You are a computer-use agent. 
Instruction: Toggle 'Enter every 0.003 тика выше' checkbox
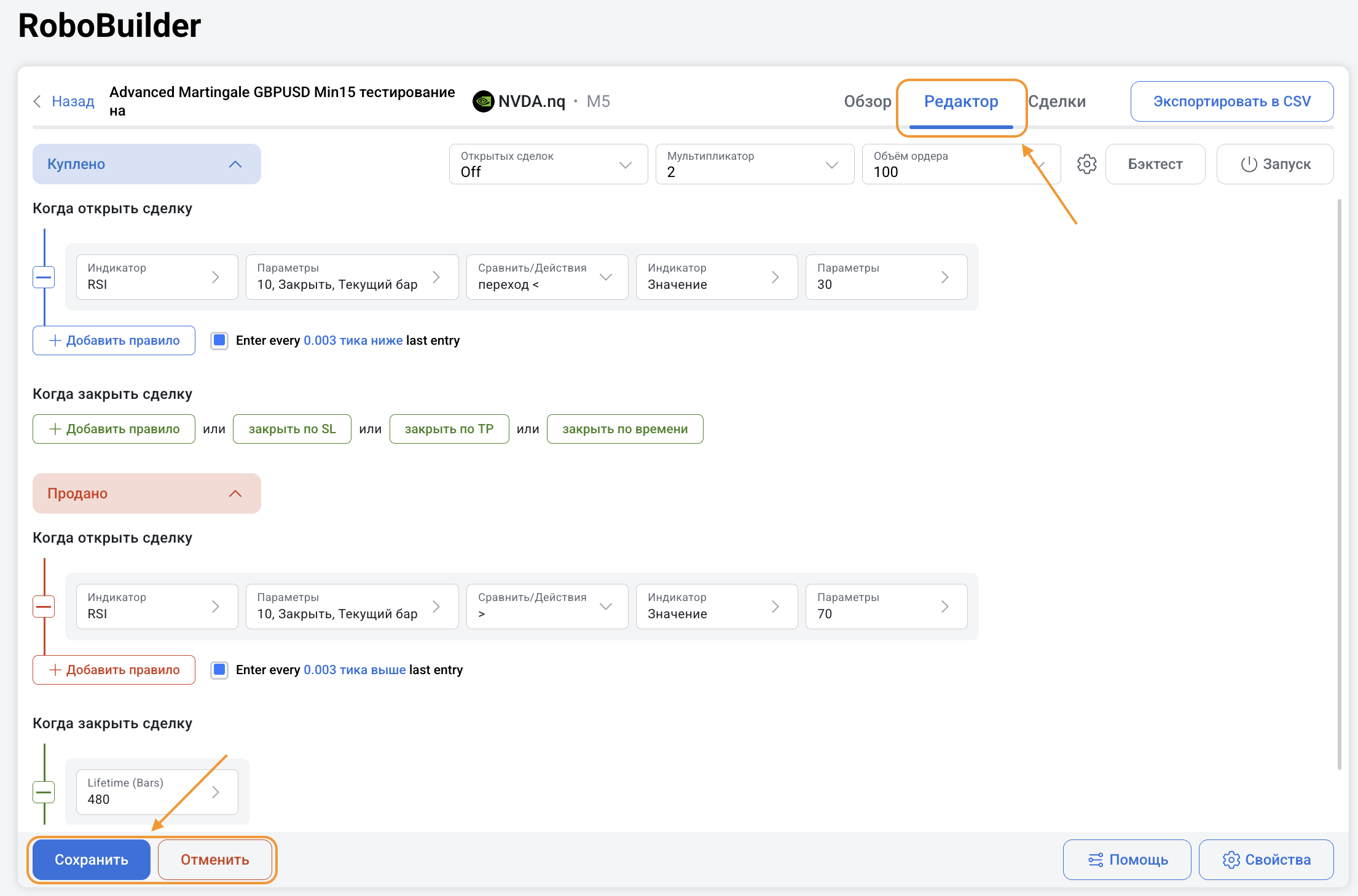click(x=219, y=670)
